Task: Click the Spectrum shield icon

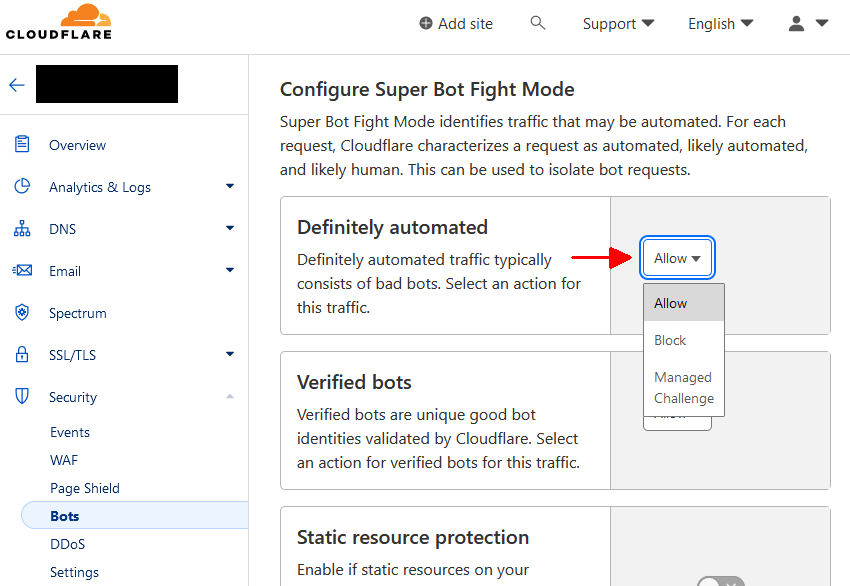Action: pos(22,312)
